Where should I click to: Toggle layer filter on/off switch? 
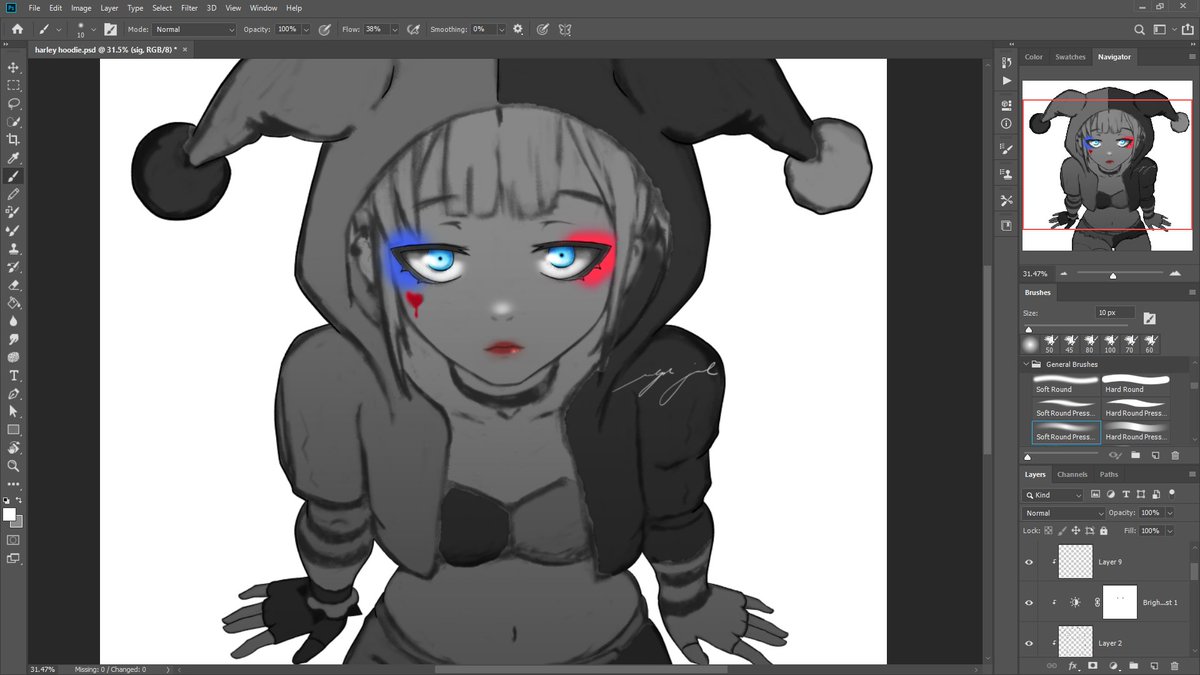(x=1171, y=494)
